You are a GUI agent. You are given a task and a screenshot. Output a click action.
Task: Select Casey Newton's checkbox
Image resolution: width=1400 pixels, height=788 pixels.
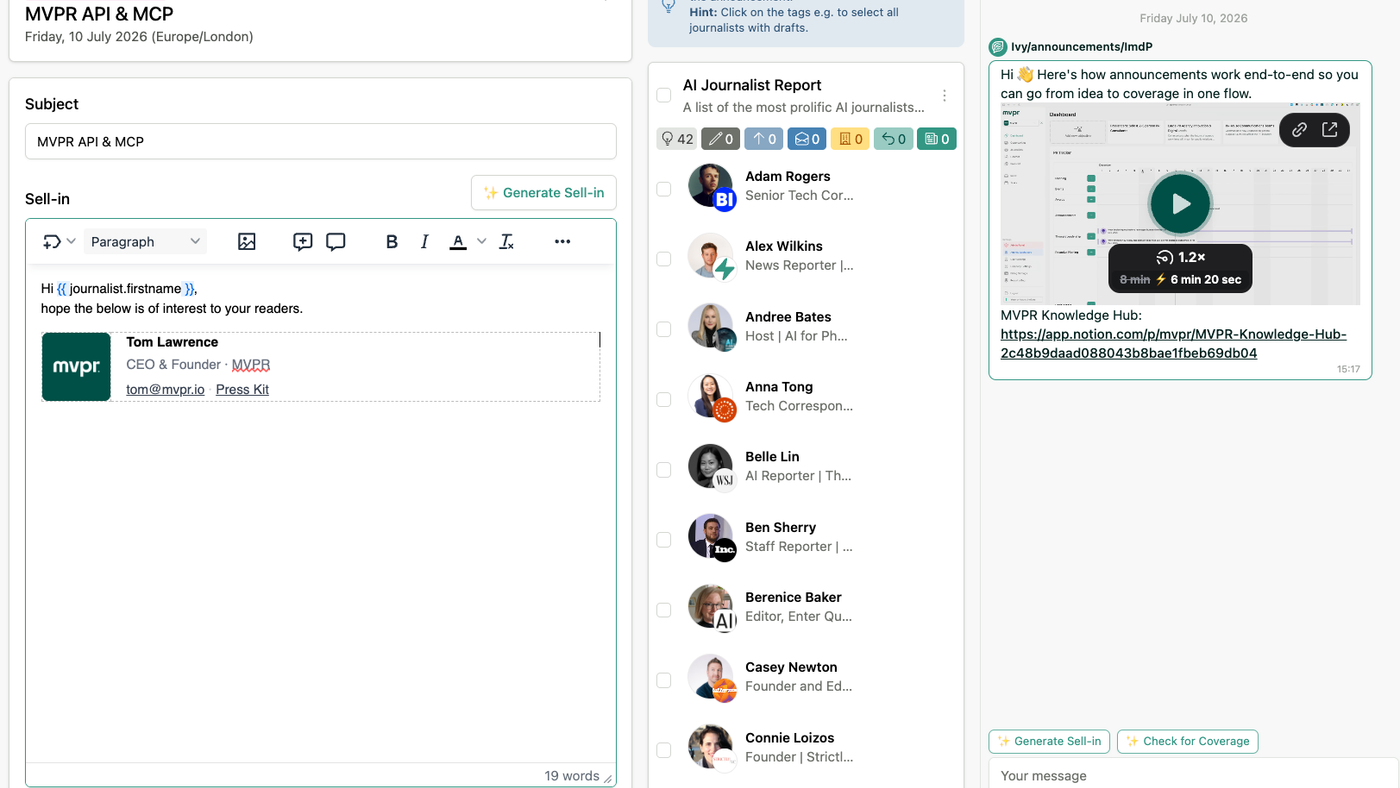664,680
